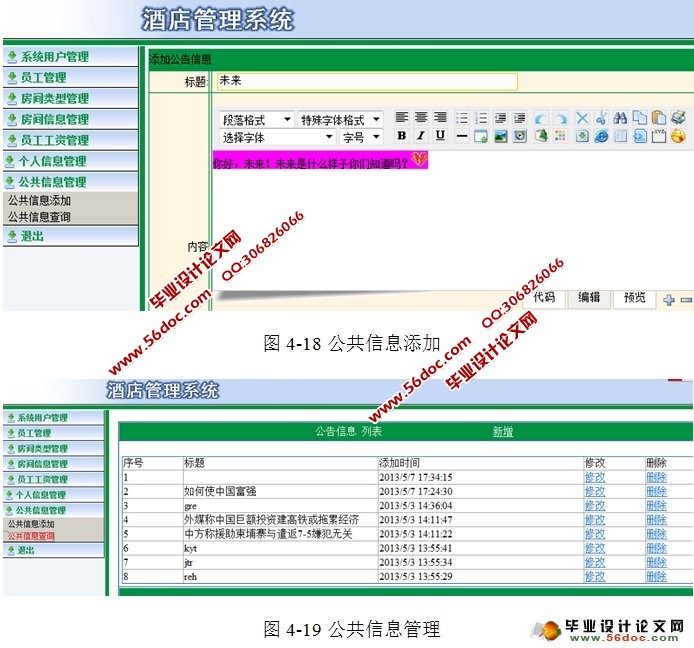
Task: Select 公共信息查询 in the add-page sidebar
Action: click(39, 217)
